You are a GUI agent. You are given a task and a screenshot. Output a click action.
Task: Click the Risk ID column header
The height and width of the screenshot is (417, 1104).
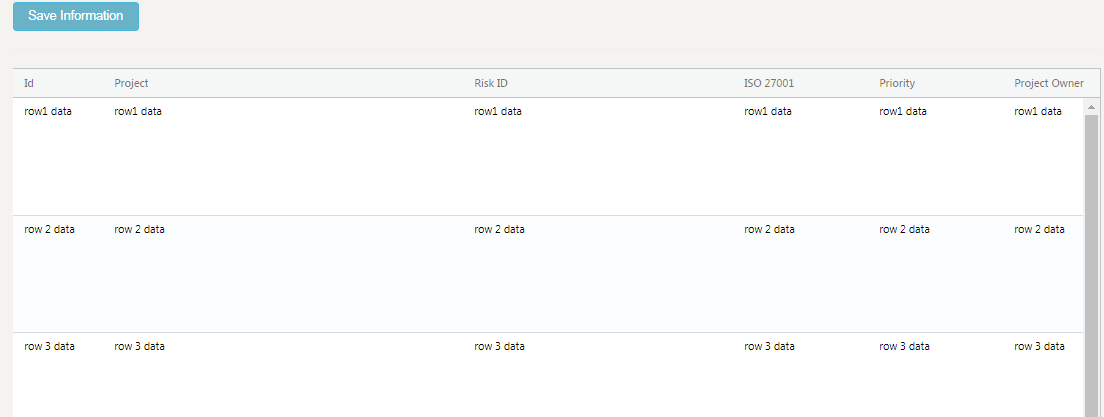click(x=491, y=83)
